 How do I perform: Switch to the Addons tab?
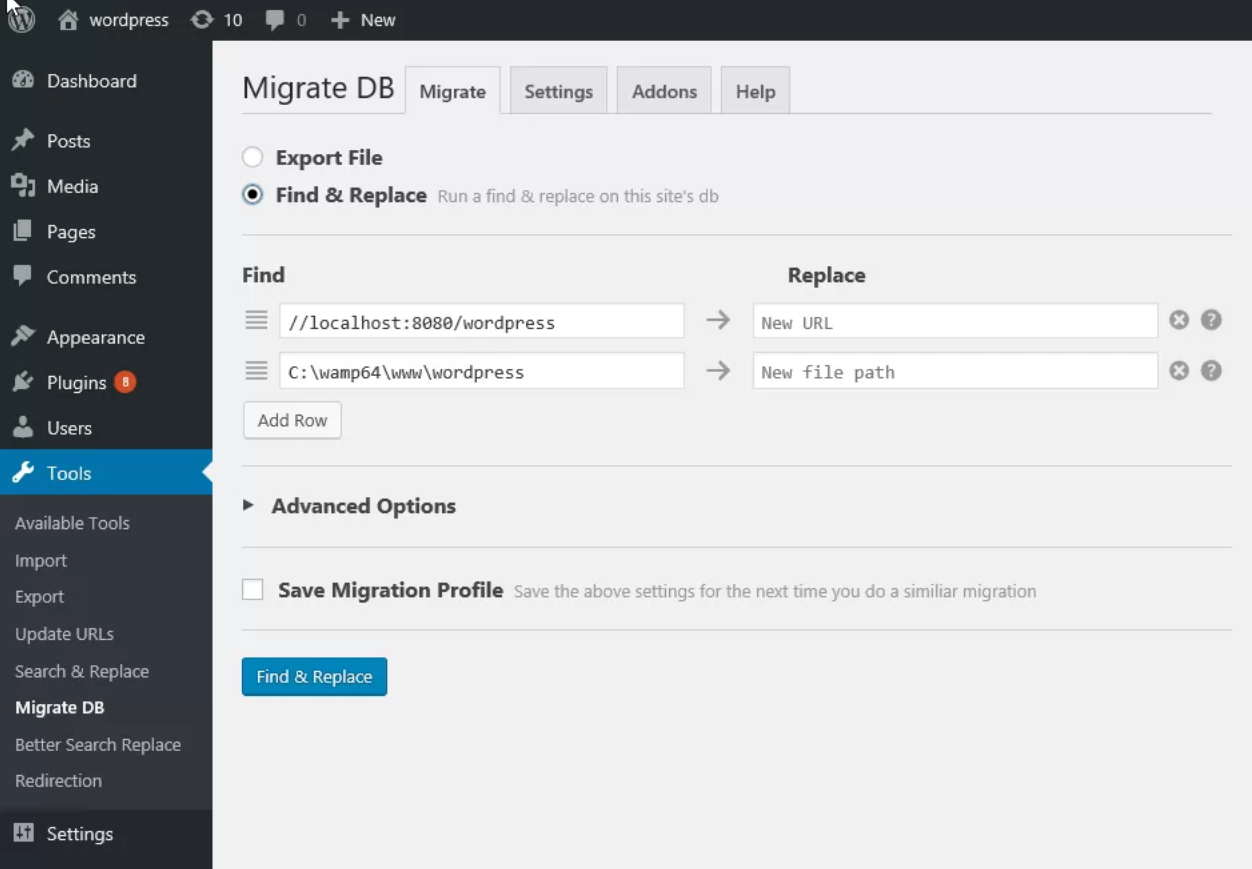tap(664, 91)
